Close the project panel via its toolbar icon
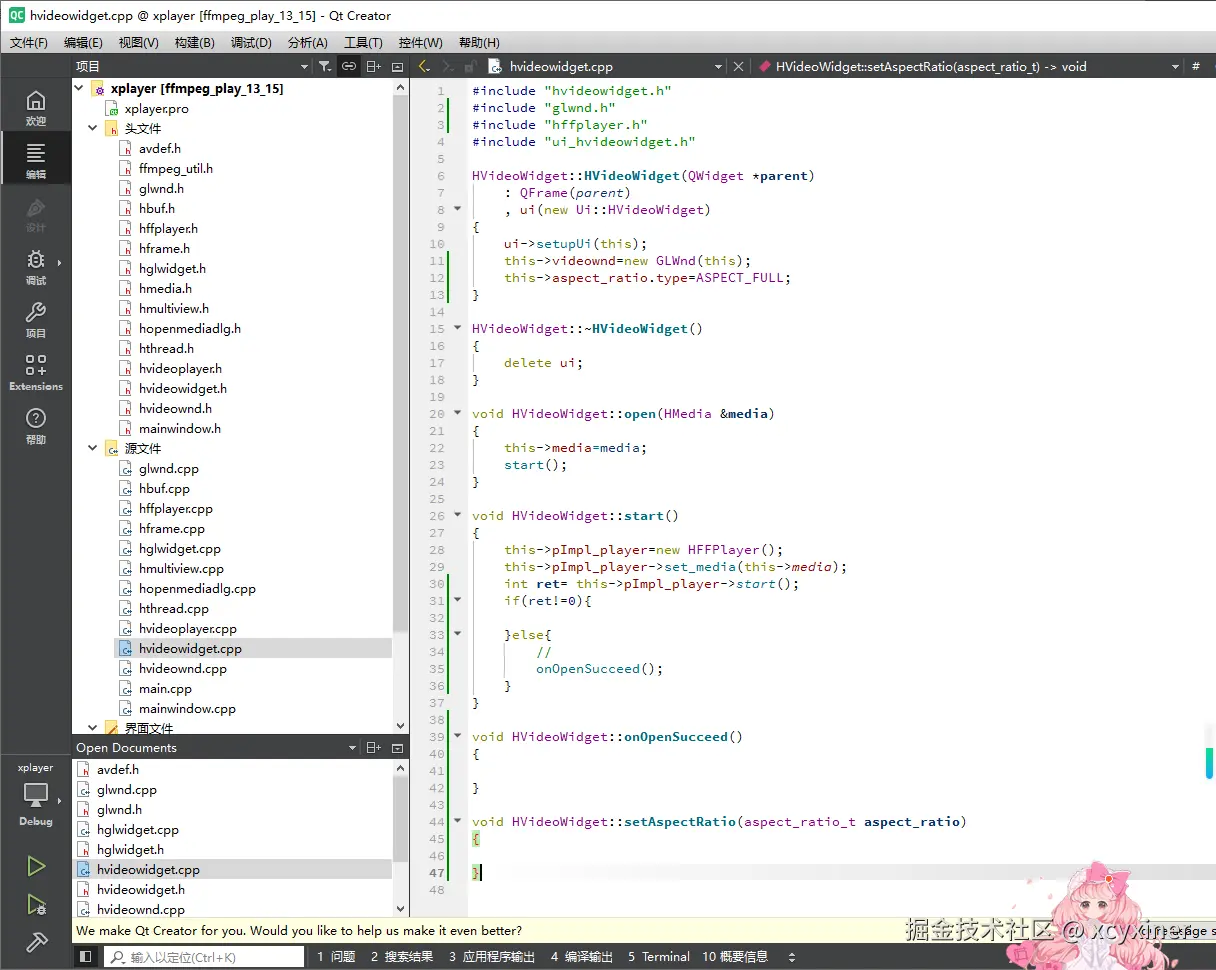This screenshot has width=1216, height=970. tap(397, 66)
